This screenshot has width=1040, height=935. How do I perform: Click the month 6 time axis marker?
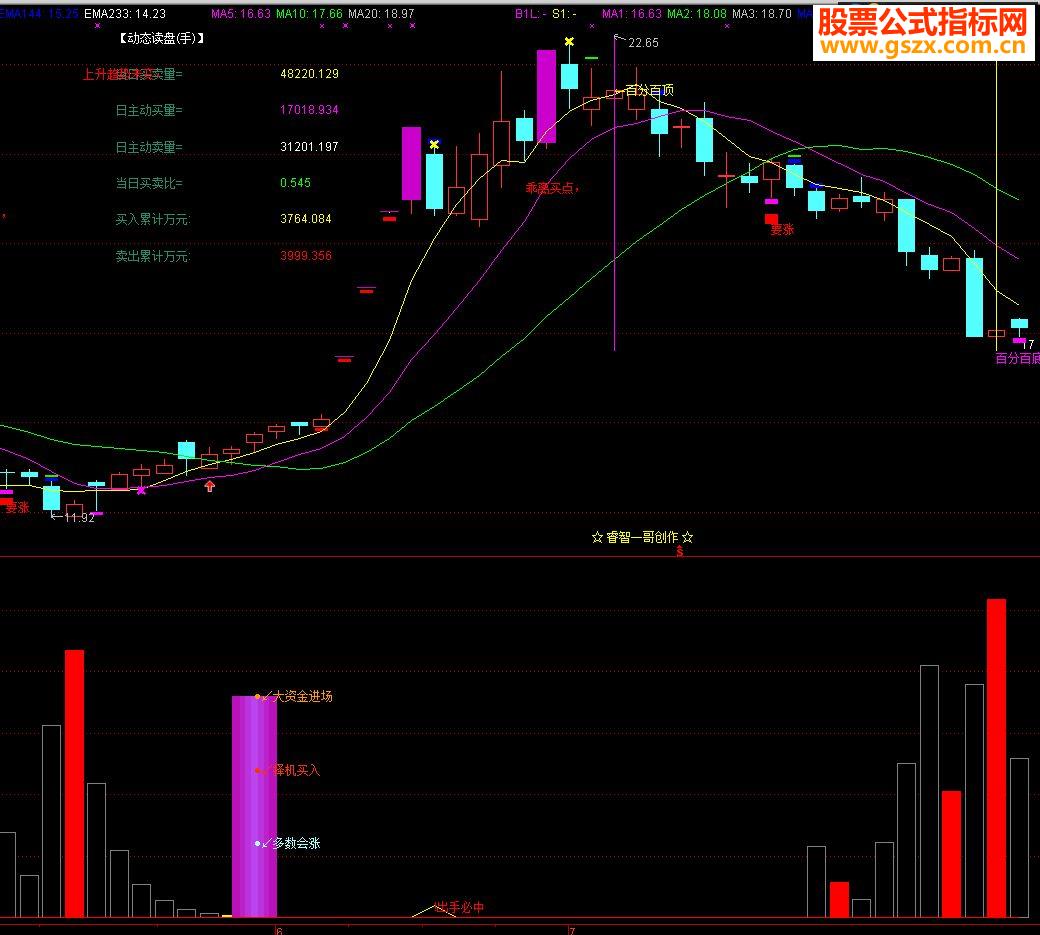[x=279, y=930]
